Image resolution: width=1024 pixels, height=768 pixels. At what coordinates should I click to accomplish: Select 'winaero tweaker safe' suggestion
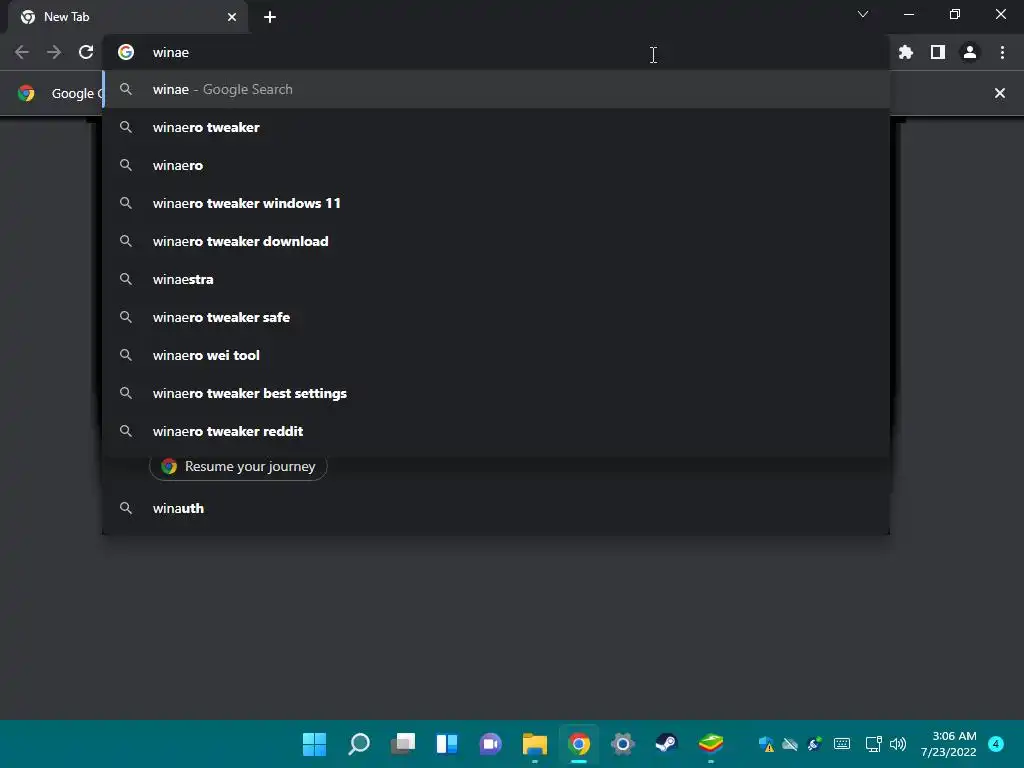tap(496, 317)
